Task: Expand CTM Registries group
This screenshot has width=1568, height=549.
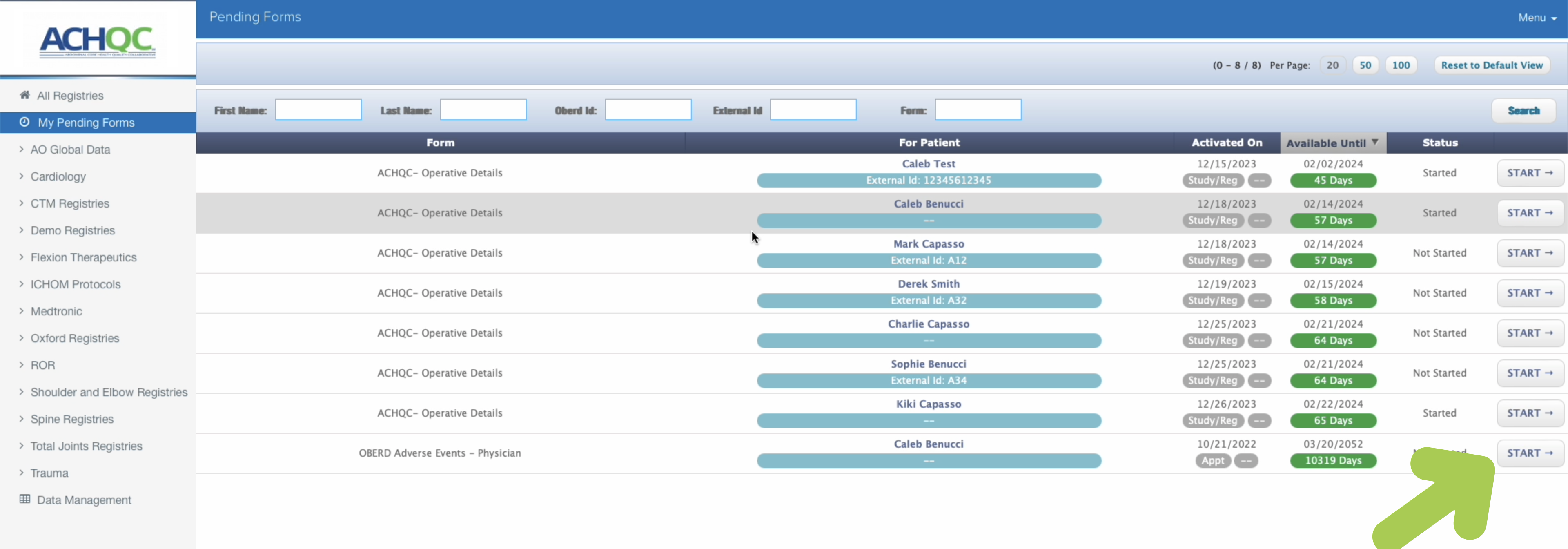Action: click(x=69, y=203)
